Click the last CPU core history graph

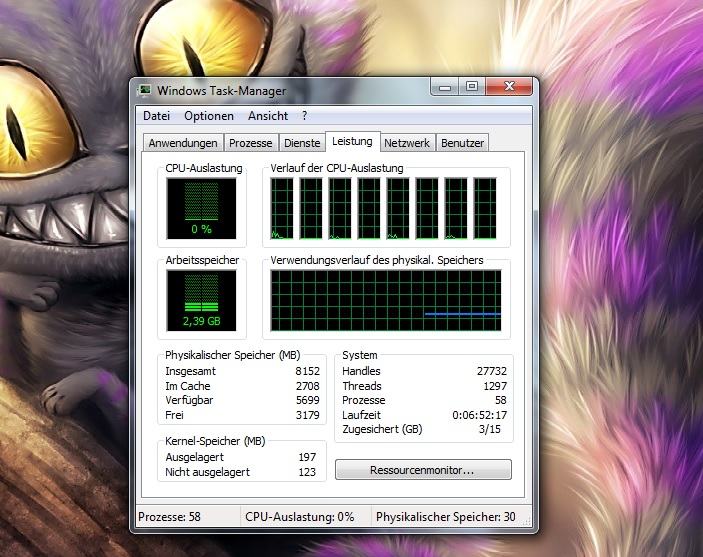pyautogui.click(x=485, y=209)
